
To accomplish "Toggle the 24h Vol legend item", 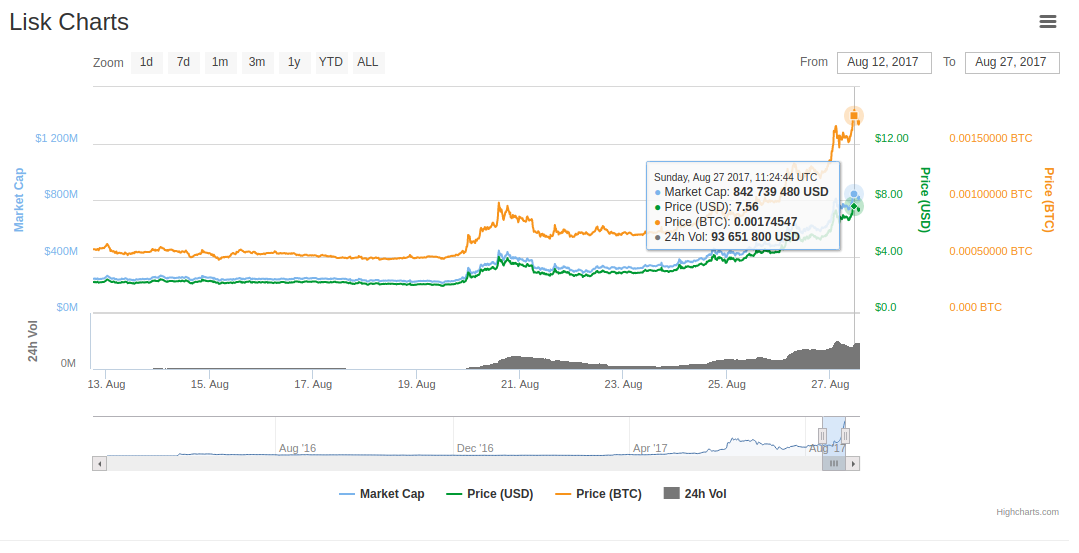I will click(695, 494).
